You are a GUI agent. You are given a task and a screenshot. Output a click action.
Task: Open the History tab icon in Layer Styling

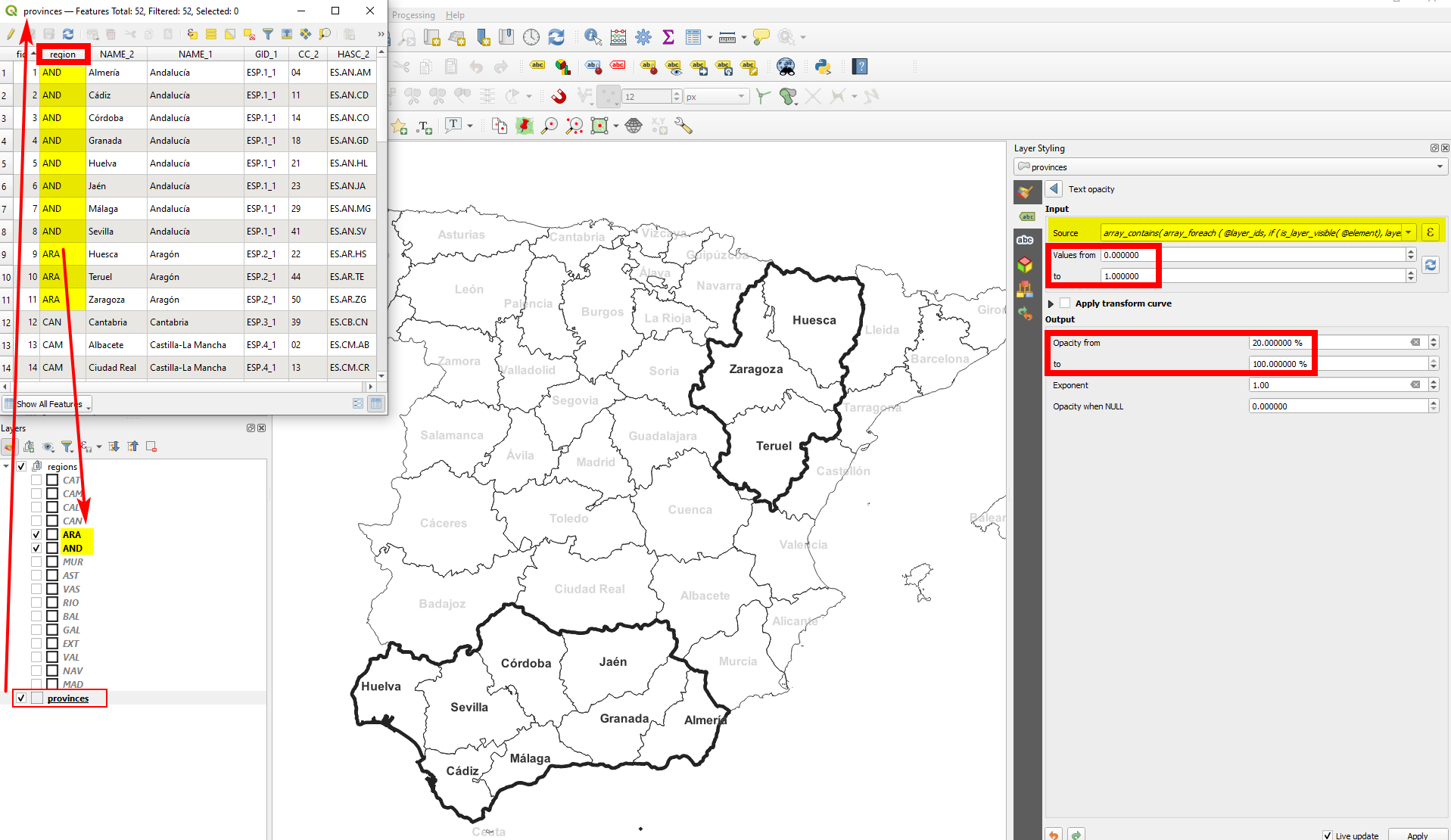click(1025, 312)
